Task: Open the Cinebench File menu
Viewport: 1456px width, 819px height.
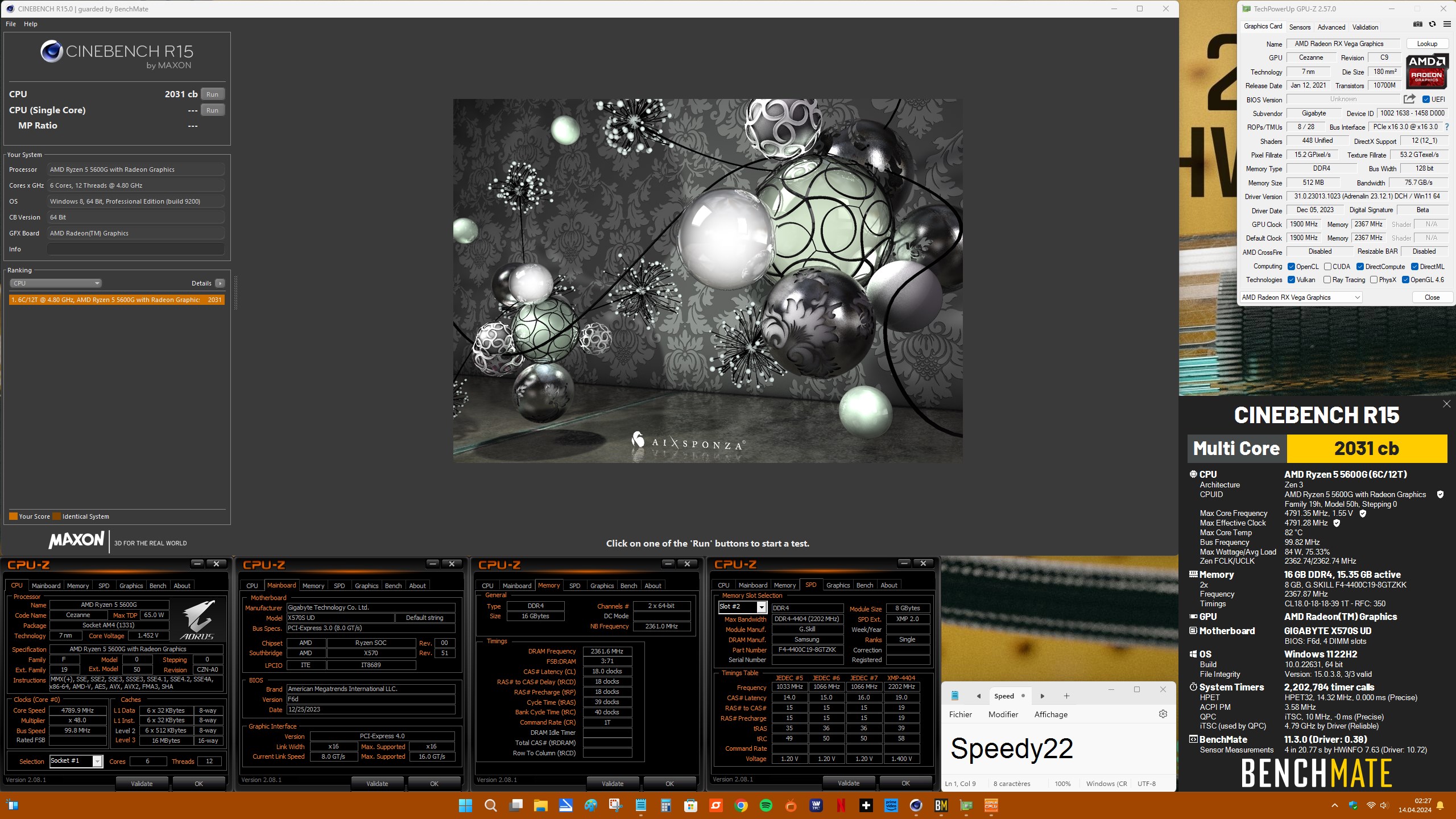Action: click(11, 24)
